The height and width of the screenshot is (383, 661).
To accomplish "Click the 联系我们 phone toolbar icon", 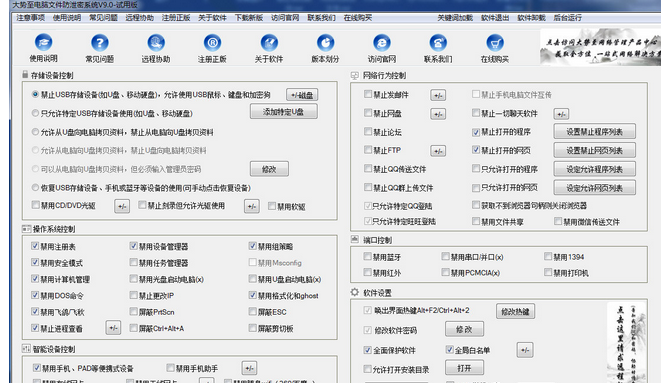I will tap(438, 43).
